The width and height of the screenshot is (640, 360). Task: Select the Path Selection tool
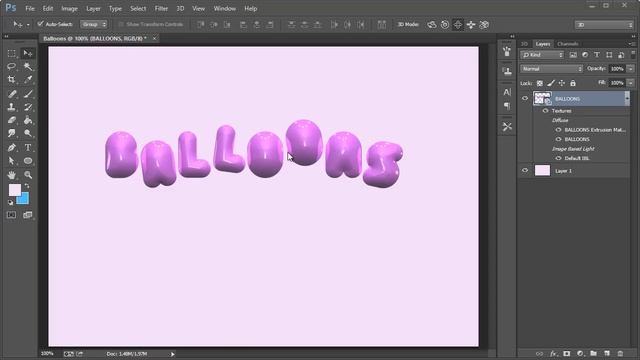(11, 161)
